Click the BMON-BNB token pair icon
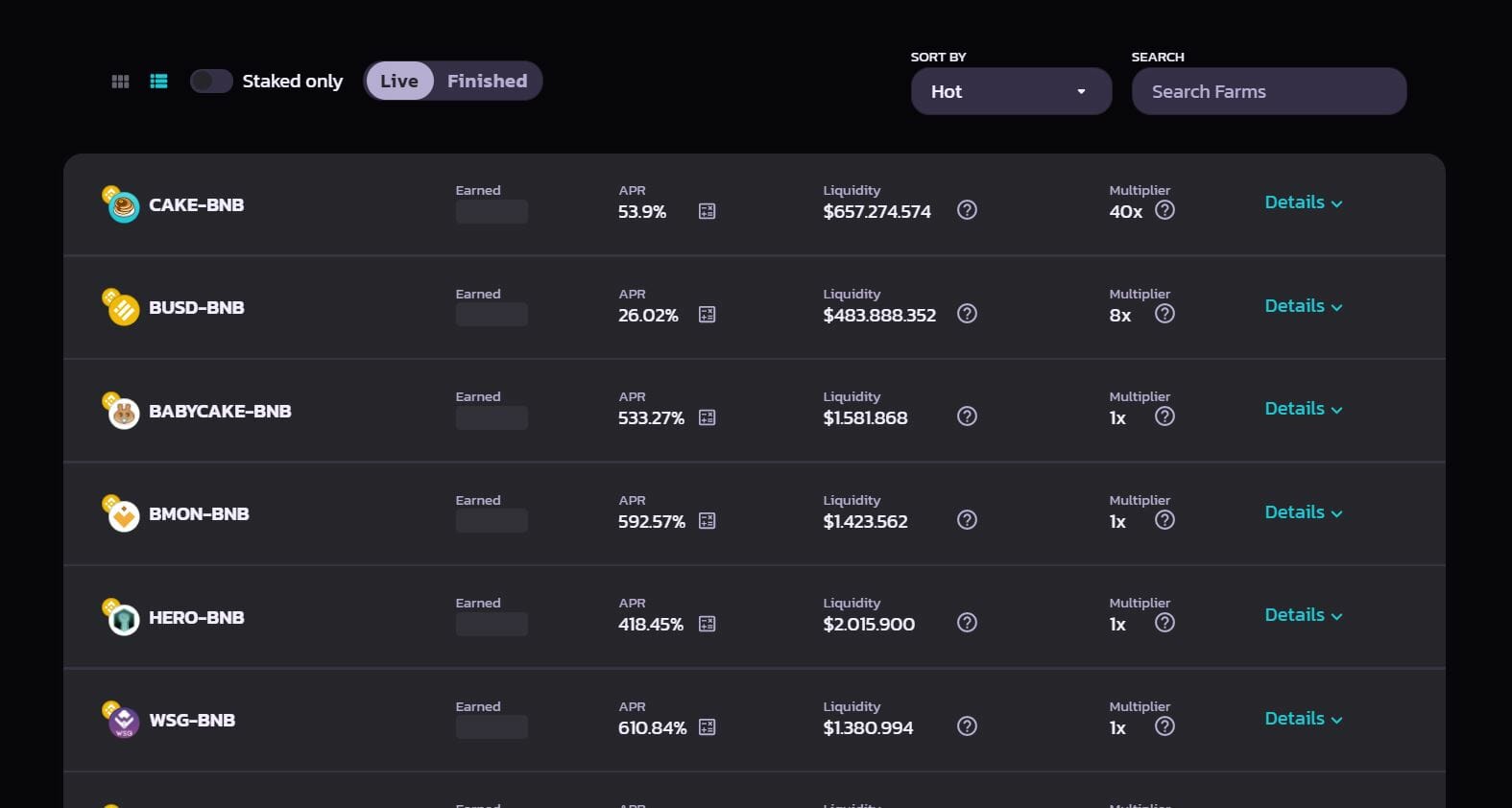The height and width of the screenshot is (808, 1512). 121,513
